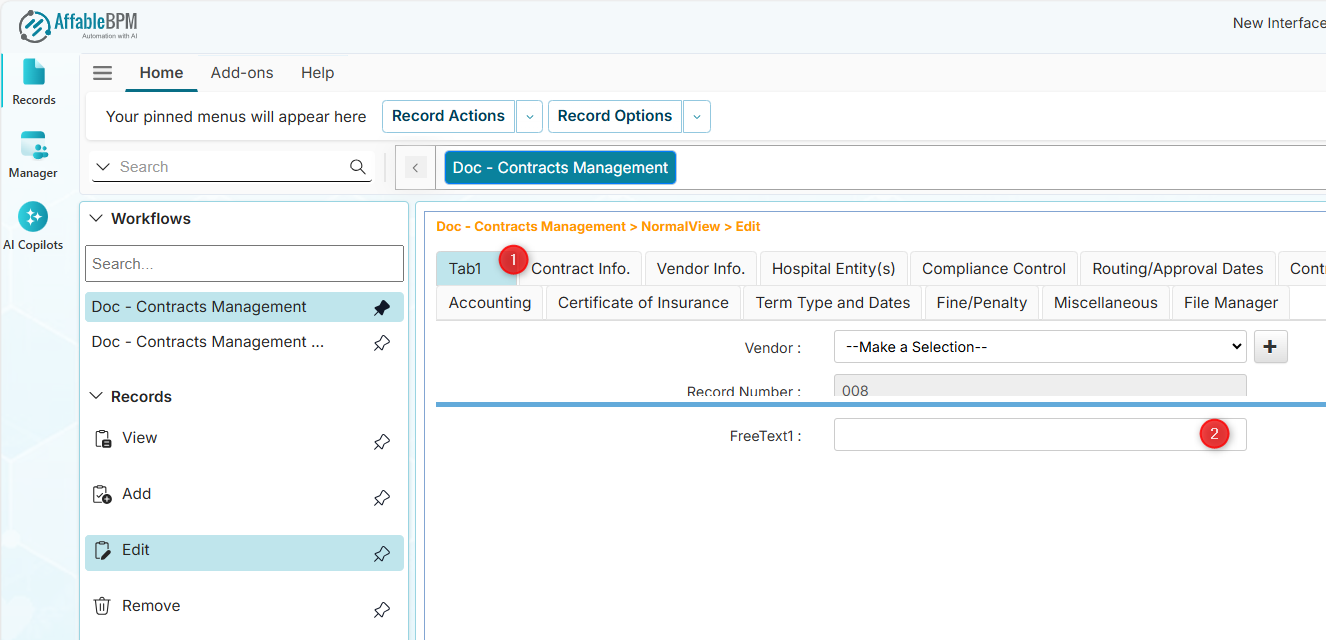
Task: Open the AI Copilots sidebar icon
Action: coord(33,226)
